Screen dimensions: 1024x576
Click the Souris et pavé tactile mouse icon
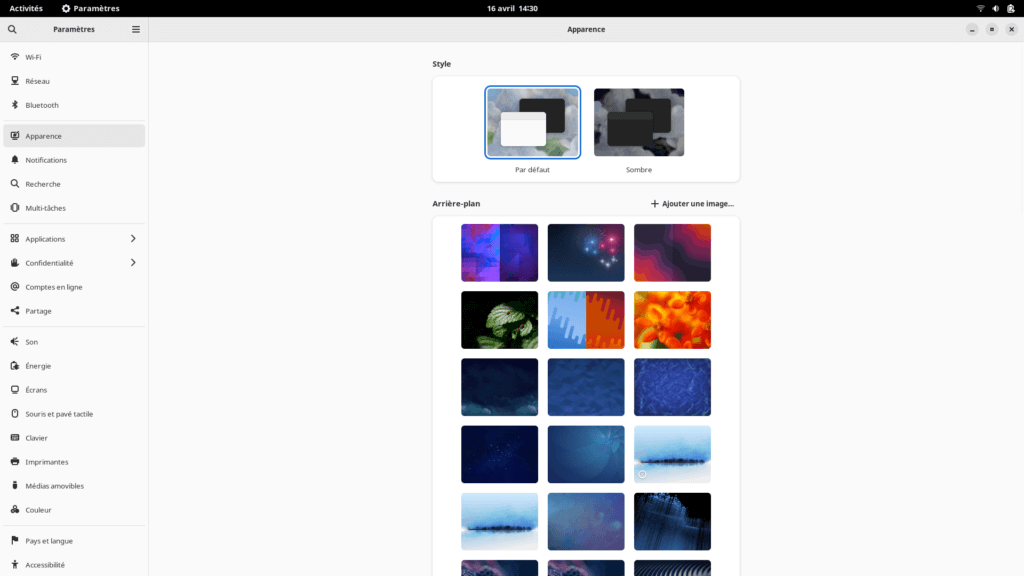(x=15, y=413)
